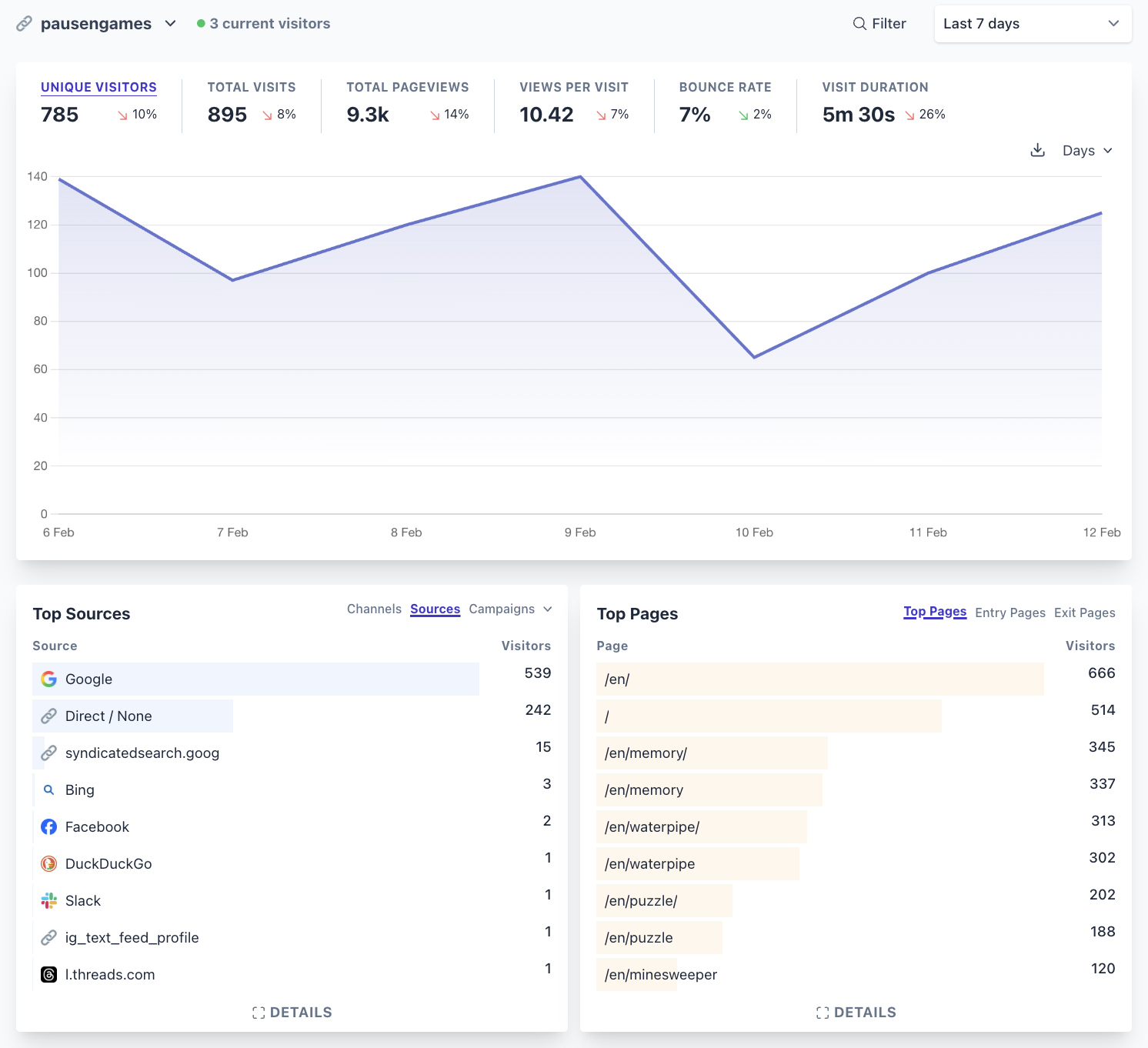Select the Visit Duration metric
Image resolution: width=1148 pixels, height=1048 pixels.
[883, 102]
